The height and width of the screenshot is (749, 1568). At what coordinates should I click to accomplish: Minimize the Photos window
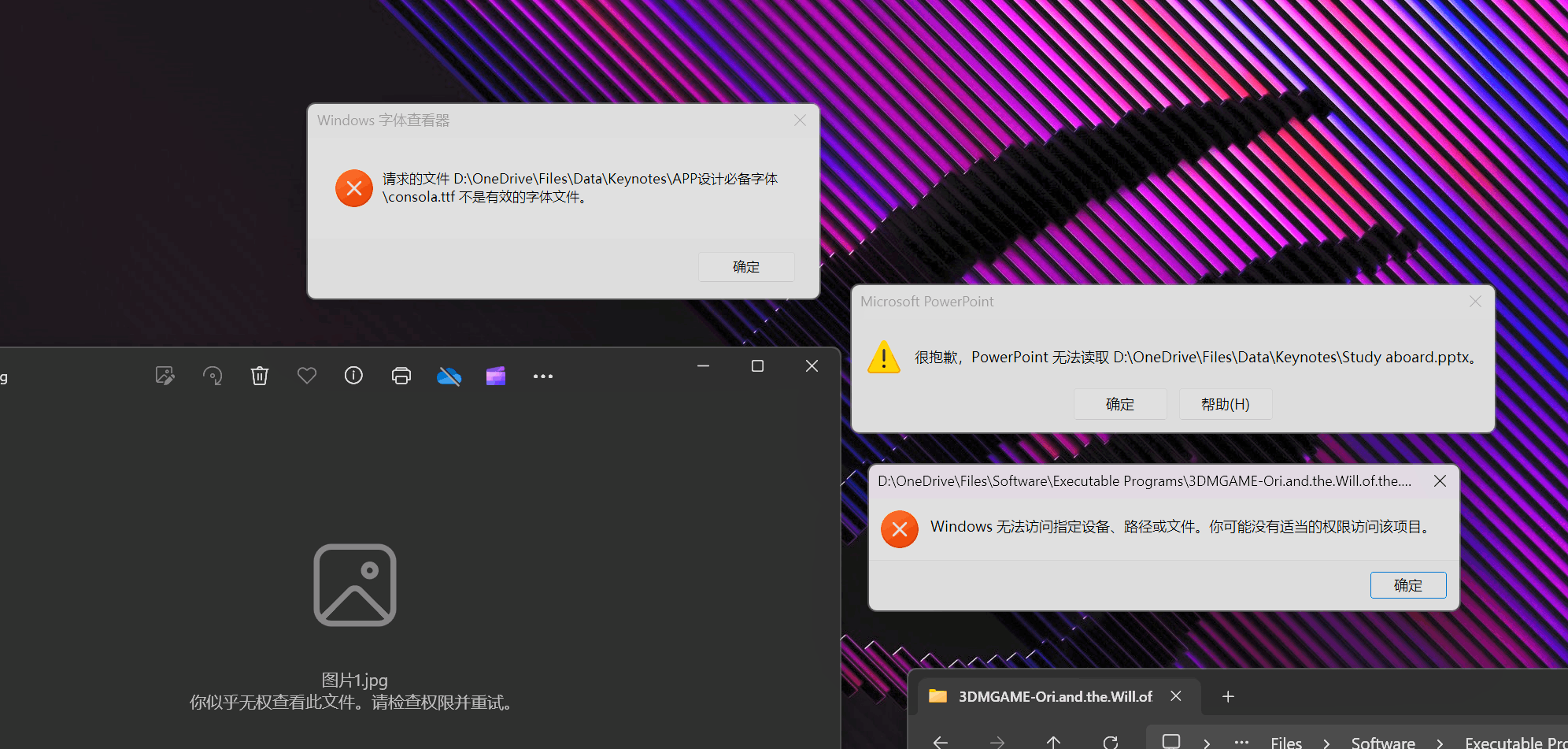(x=703, y=366)
